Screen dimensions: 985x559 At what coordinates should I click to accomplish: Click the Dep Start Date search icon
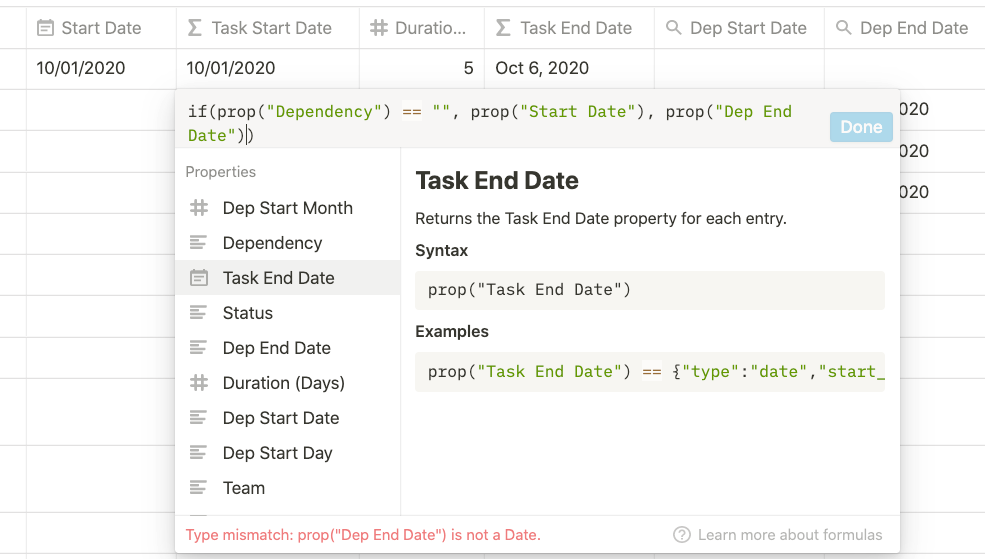(675, 28)
